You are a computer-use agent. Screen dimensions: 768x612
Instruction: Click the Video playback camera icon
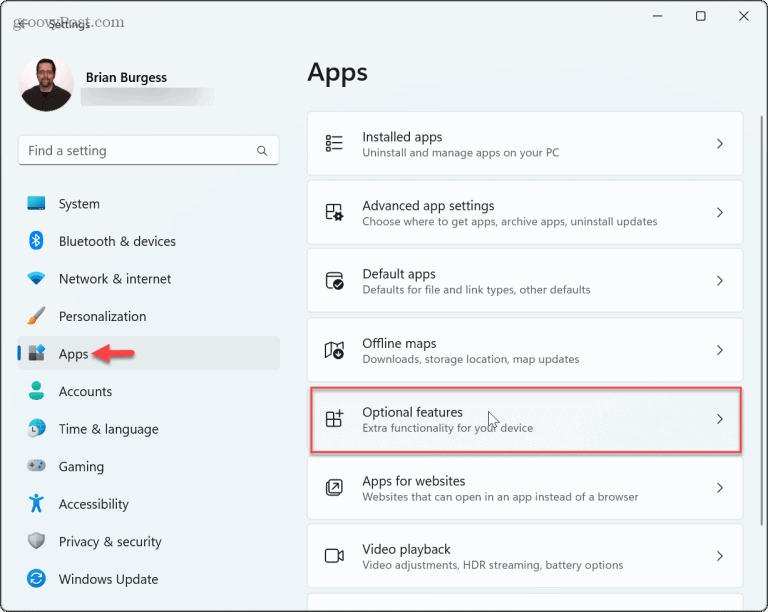coord(334,556)
